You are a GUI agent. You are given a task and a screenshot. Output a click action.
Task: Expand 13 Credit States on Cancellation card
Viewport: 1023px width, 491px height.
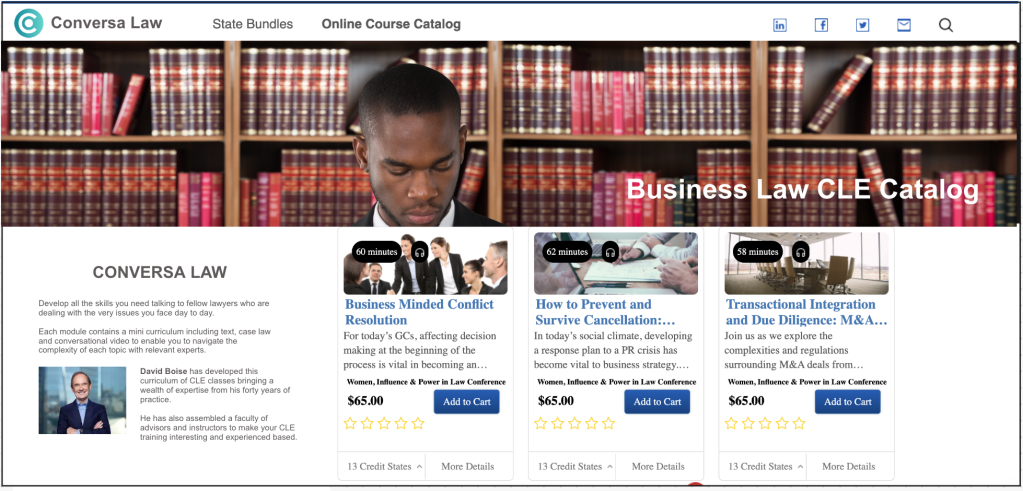pos(575,466)
